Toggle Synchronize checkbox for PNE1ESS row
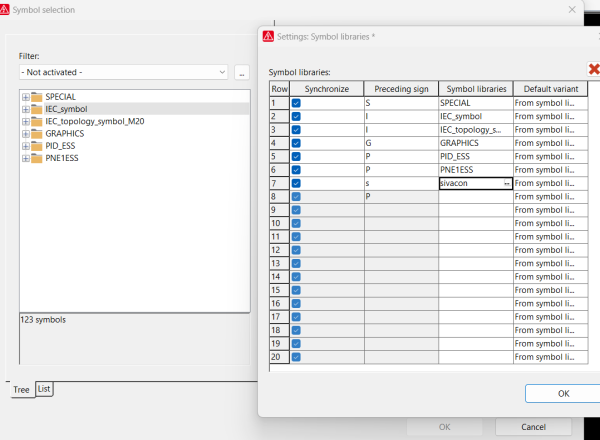Screen dimensions: 600x440 (296, 170)
